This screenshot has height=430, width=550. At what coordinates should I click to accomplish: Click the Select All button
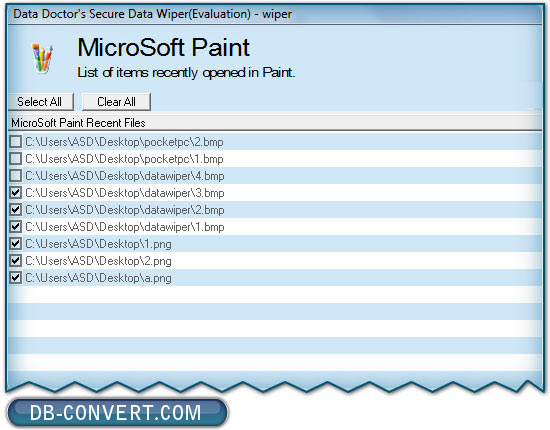point(41,102)
